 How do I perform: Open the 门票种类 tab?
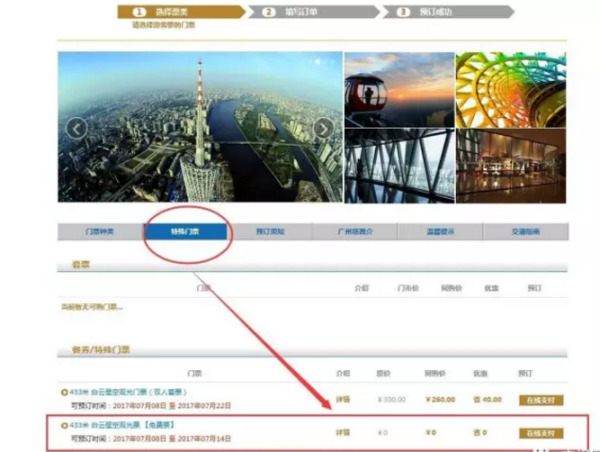coord(100,232)
